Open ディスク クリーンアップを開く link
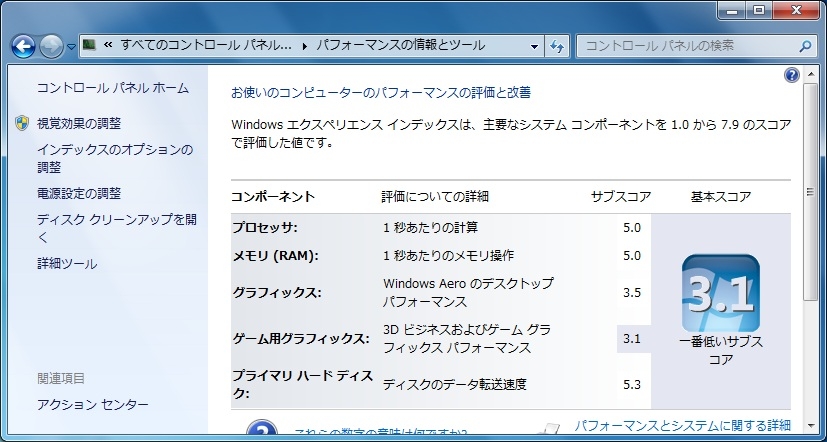 [x=117, y=228]
